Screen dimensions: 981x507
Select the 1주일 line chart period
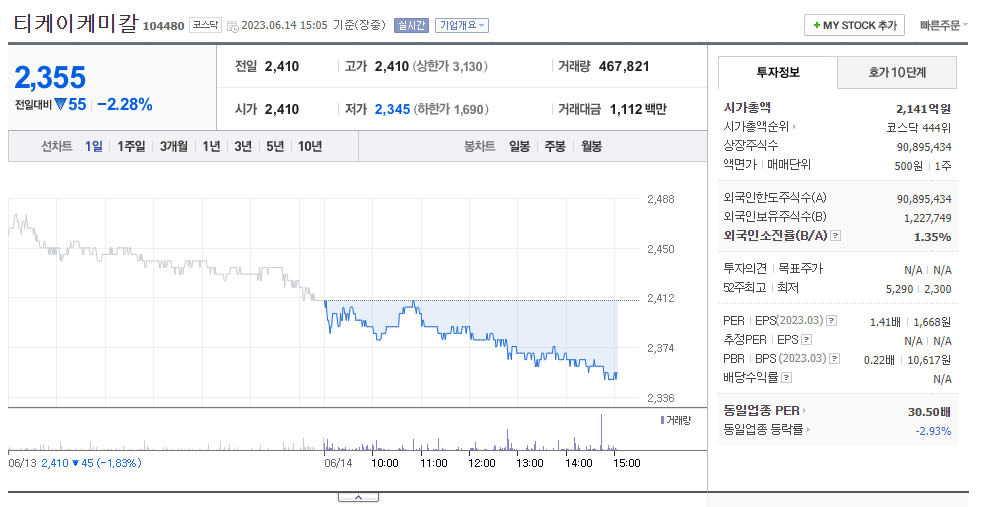coord(131,146)
